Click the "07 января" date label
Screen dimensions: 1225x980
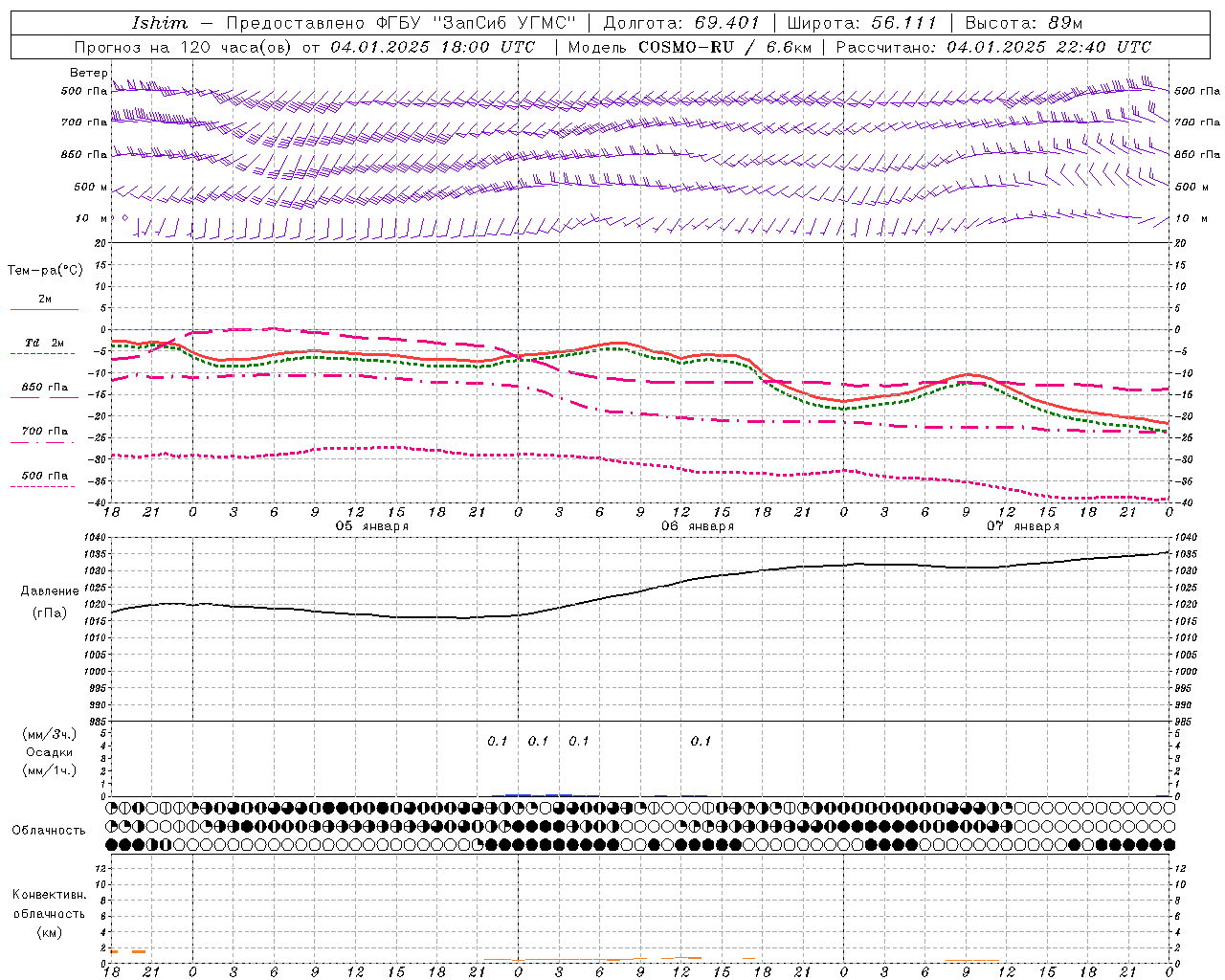pos(1023,526)
